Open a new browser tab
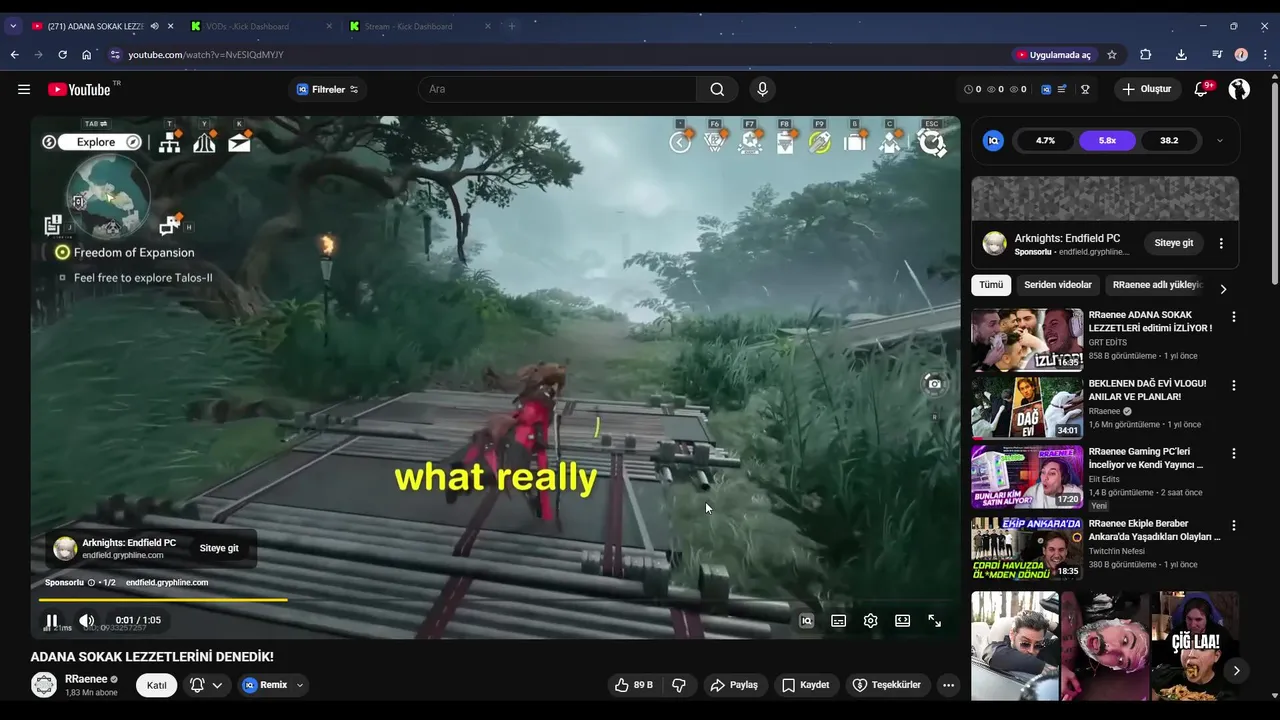The height and width of the screenshot is (720, 1280). tap(511, 26)
